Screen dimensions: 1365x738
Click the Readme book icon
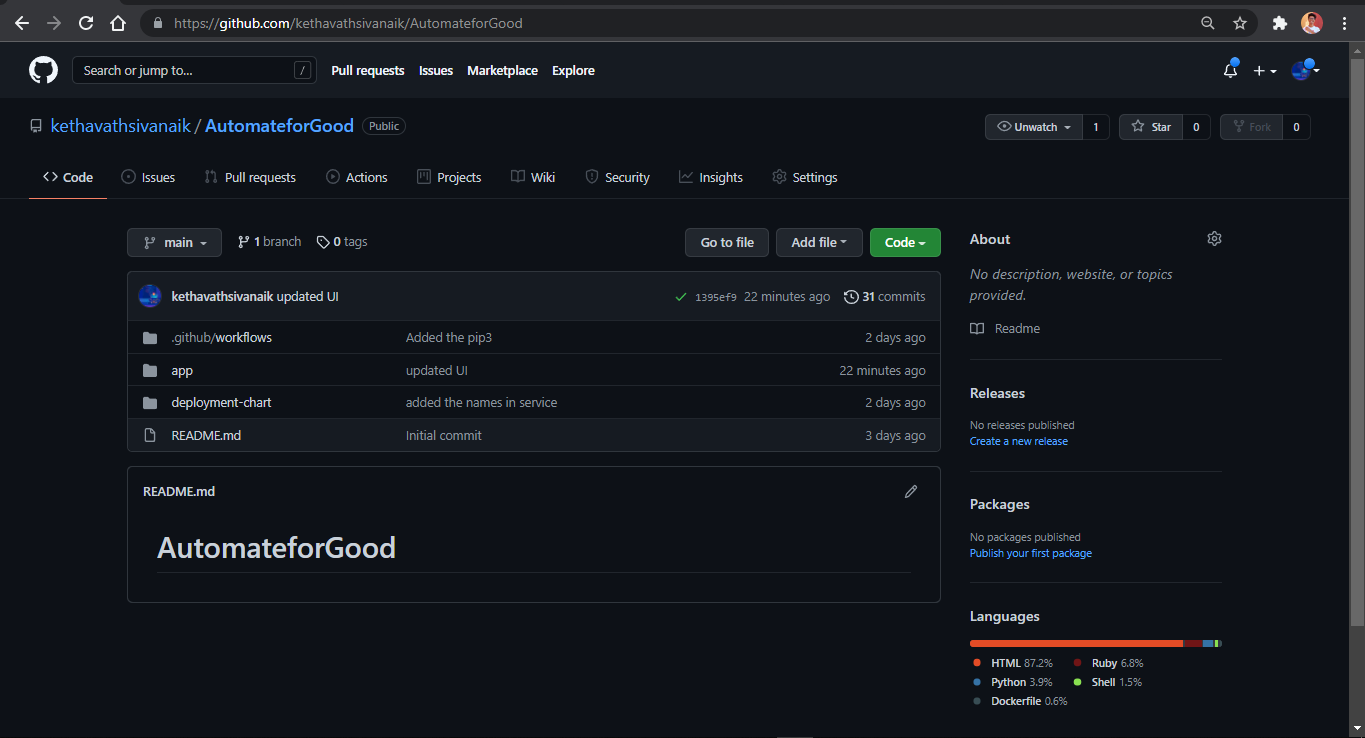[977, 329]
